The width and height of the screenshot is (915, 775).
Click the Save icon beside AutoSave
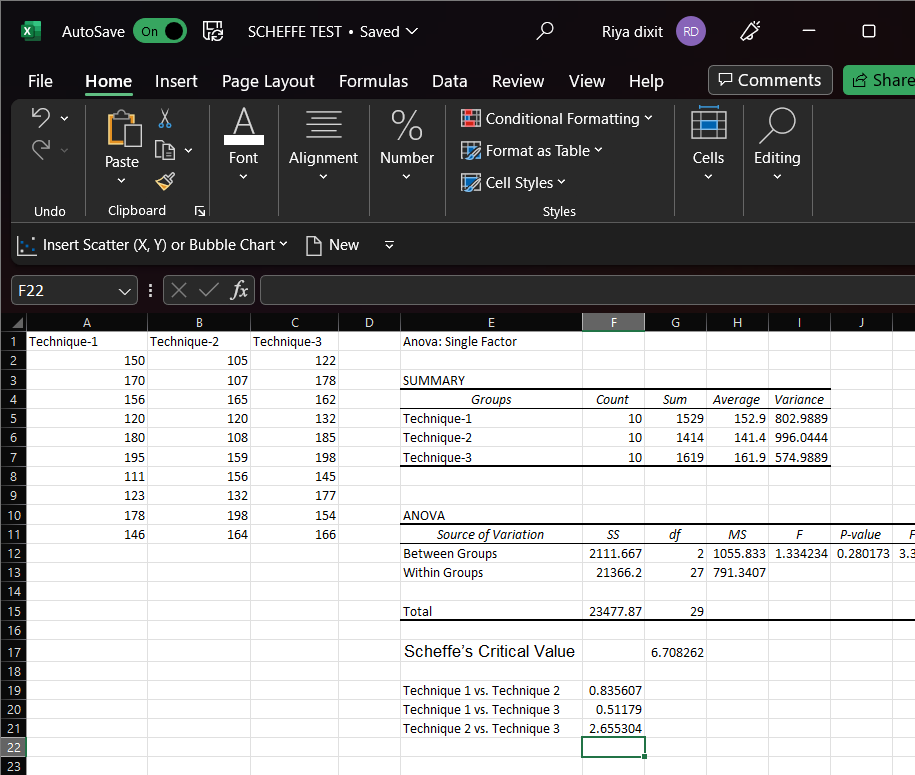(x=213, y=31)
